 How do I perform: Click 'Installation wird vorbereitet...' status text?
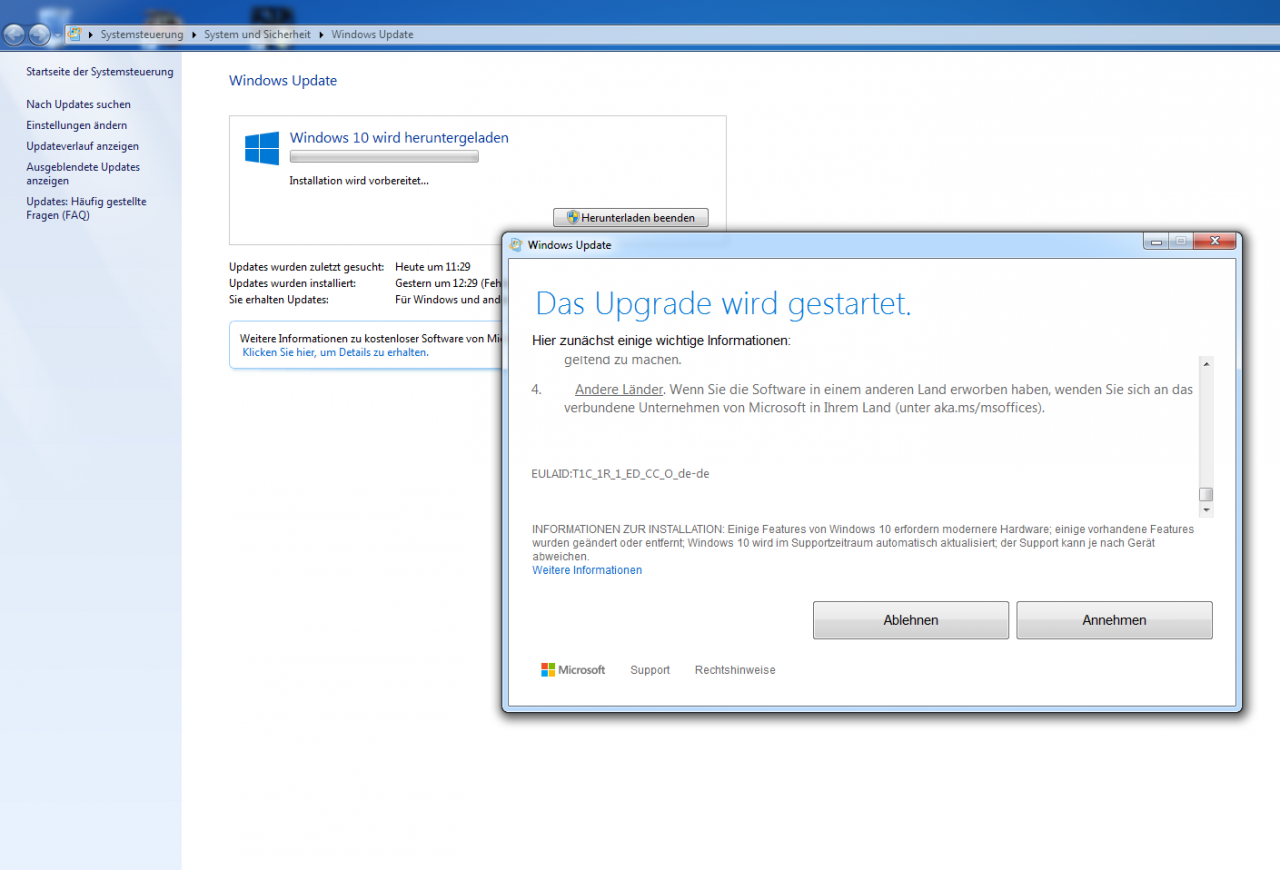tap(359, 181)
